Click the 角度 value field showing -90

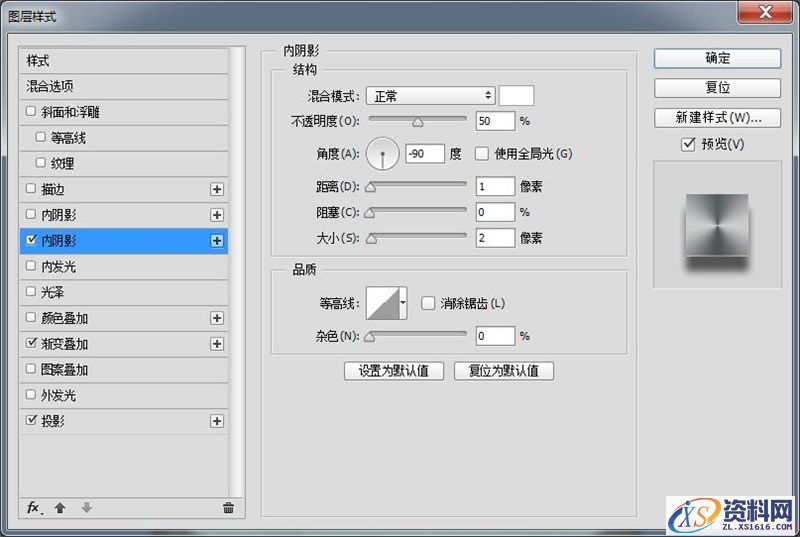coord(425,154)
